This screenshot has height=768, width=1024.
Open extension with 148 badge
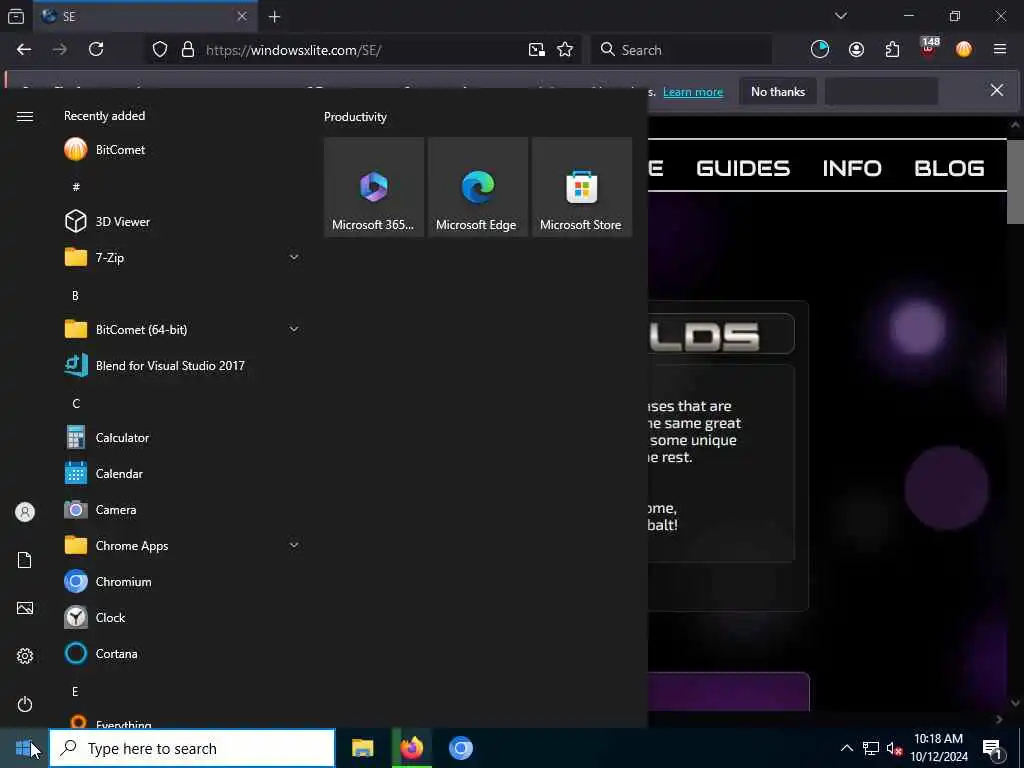click(929, 48)
